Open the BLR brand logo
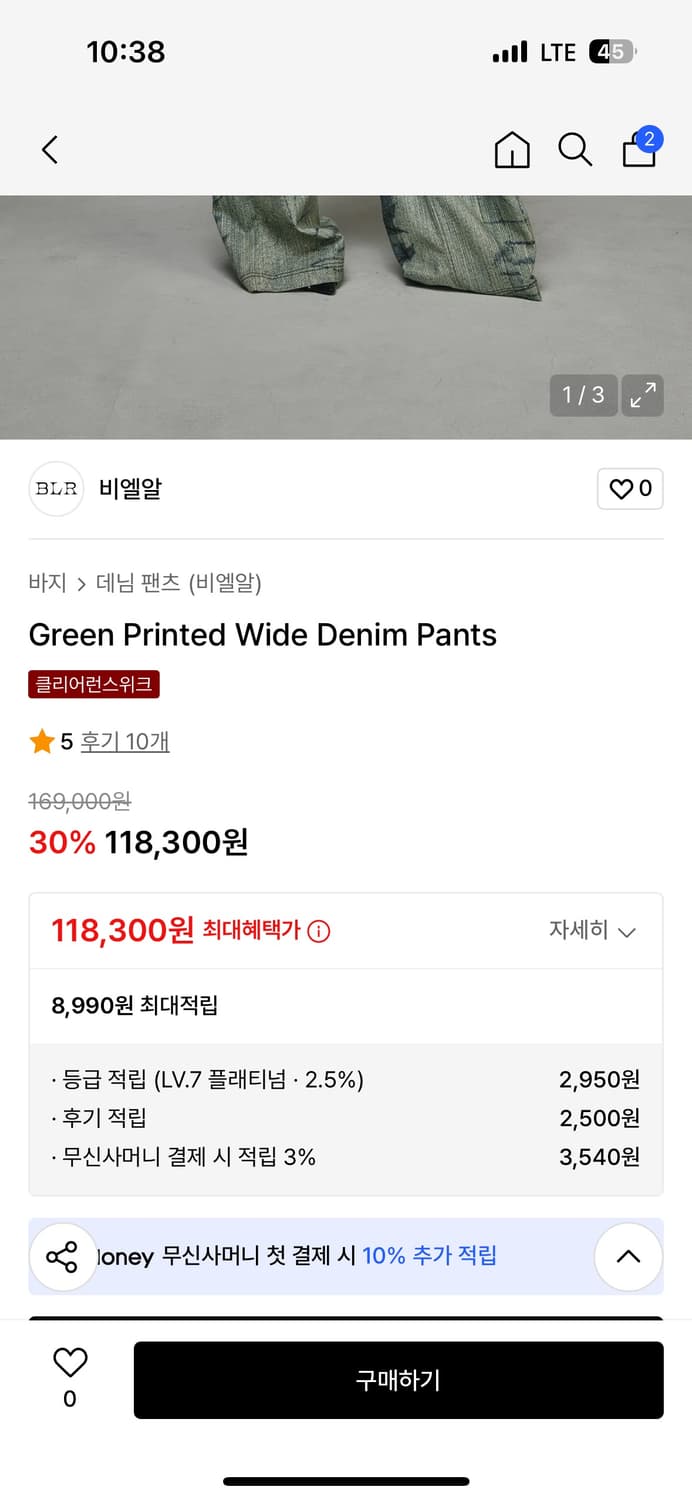 pos(56,489)
